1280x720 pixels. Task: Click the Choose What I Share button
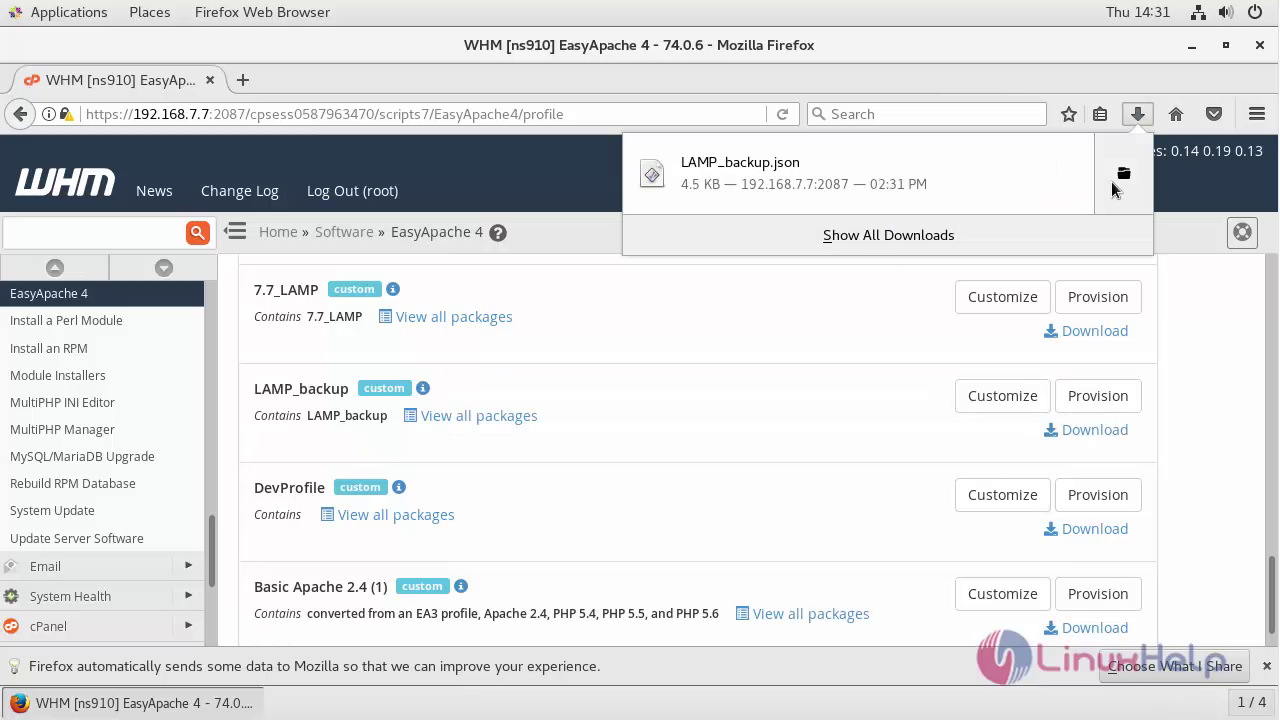coord(1175,666)
